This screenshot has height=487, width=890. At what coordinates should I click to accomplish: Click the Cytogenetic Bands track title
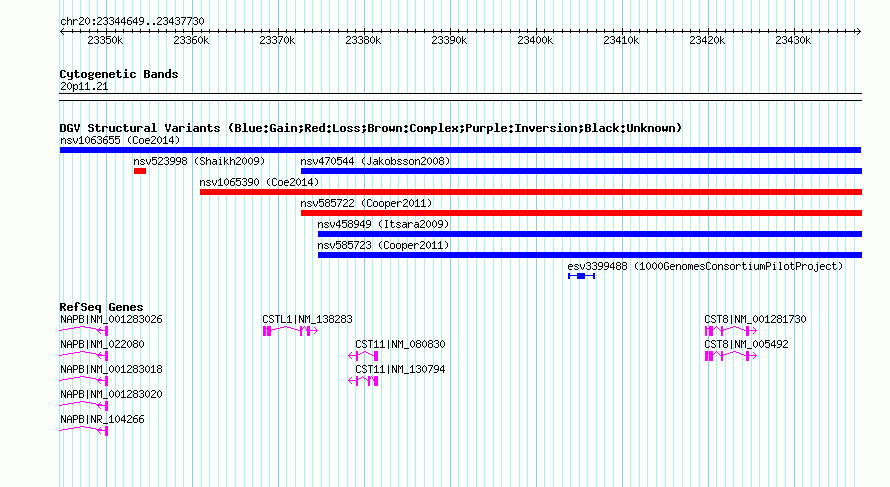119,74
